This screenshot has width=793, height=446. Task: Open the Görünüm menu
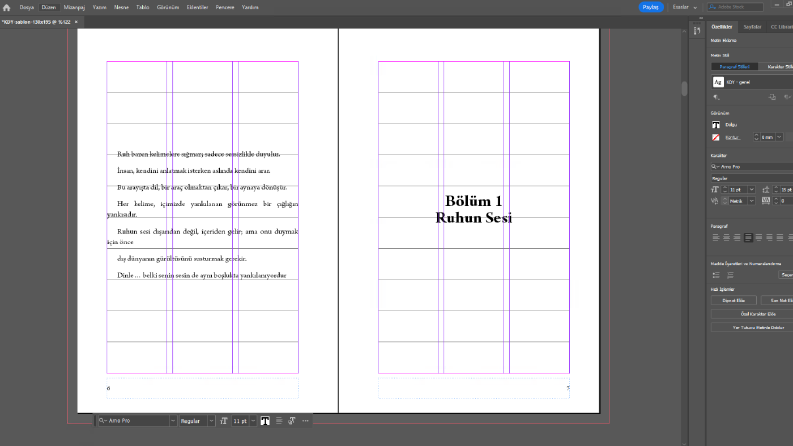click(168, 8)
